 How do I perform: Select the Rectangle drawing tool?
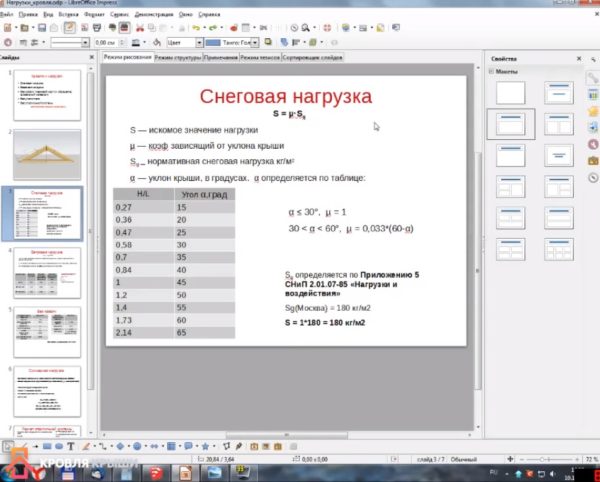(x=47, y=446)
